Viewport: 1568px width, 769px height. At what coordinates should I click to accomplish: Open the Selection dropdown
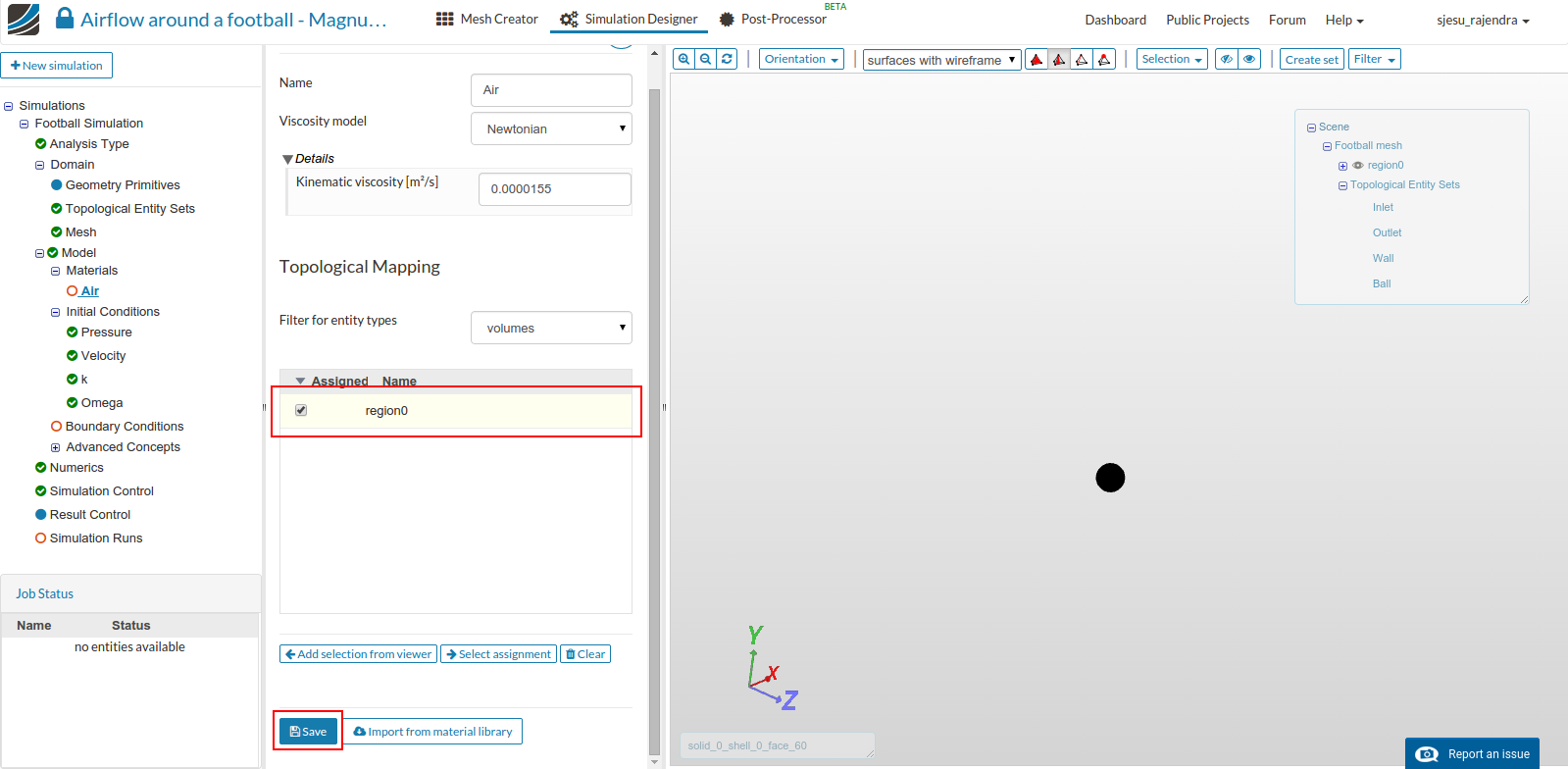click(1172, 59)
